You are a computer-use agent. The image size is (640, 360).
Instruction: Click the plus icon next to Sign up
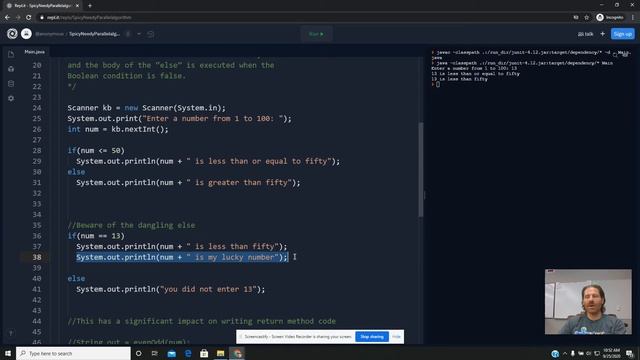pyautogui.click(x=602, y=34)
